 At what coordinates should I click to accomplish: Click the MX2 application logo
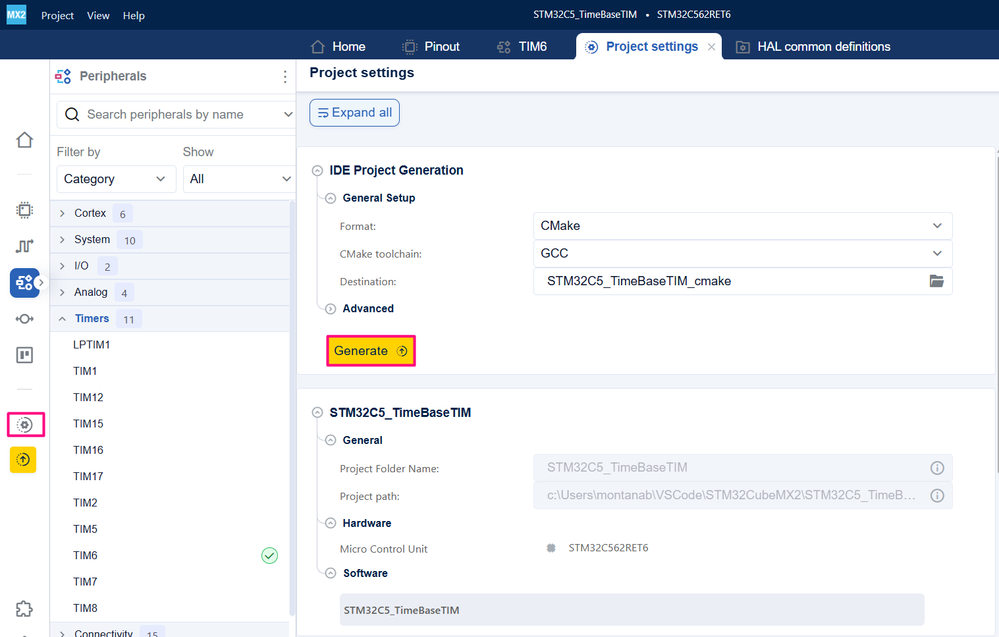(16, 15)
